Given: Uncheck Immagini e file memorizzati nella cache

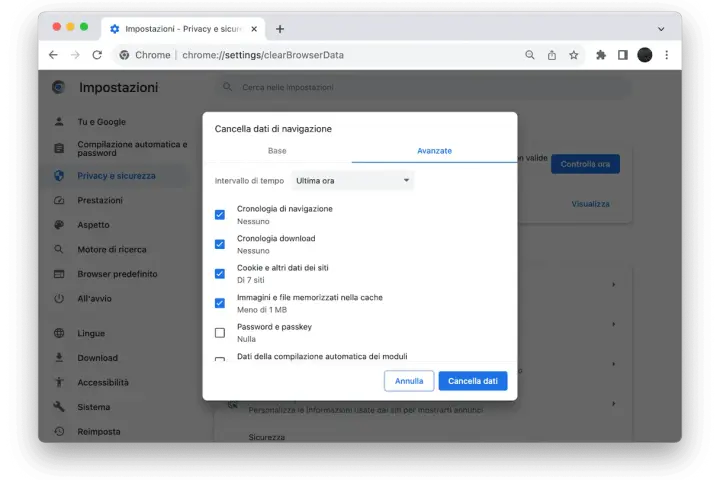Looking at the screenshot, I should (x=220, y=303).
